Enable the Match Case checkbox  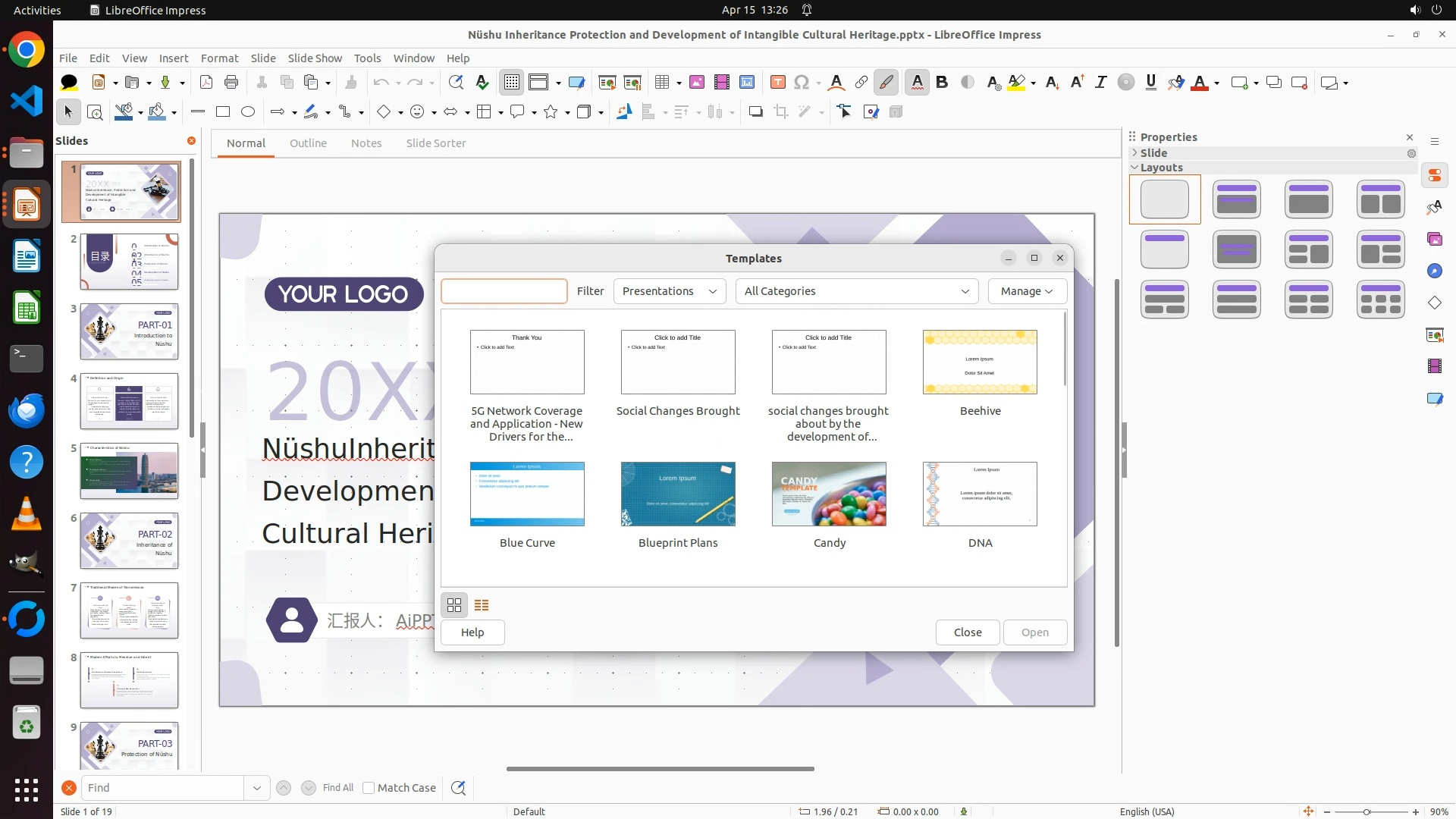click(369, 788)
